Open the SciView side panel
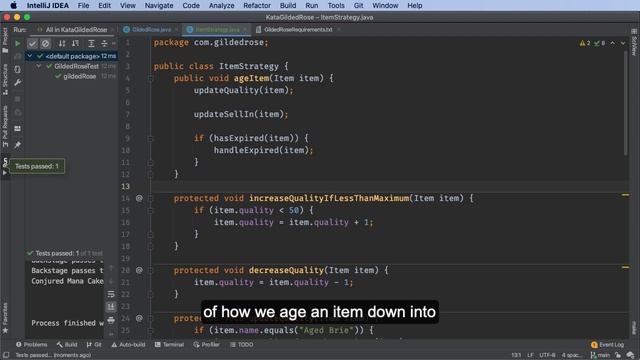Image resolution: width=640 pixels, height=360 pixels. (634, 43)
